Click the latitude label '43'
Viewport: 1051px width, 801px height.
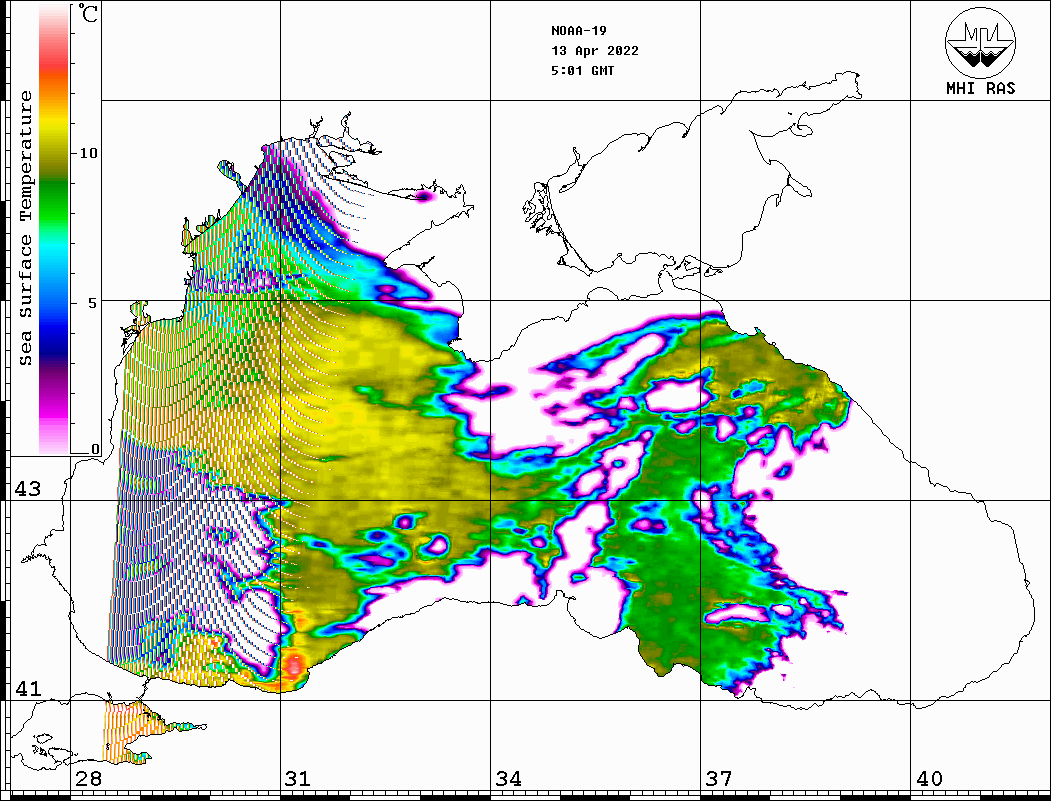[x=27, y=489]
